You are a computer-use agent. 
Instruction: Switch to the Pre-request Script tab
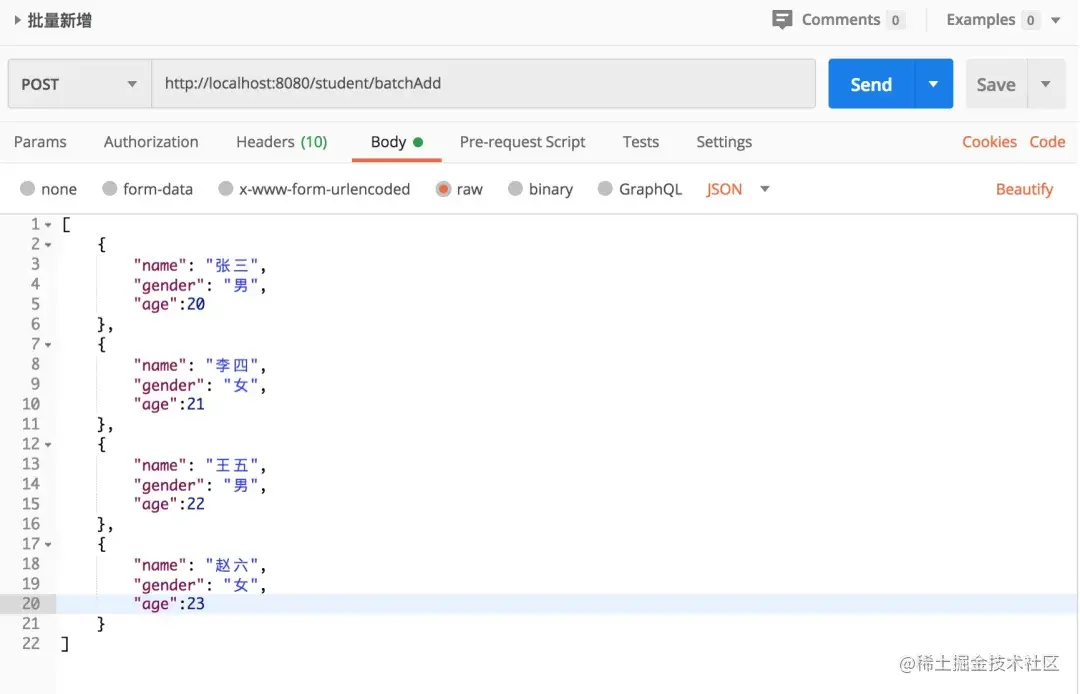tap(522, 142)
